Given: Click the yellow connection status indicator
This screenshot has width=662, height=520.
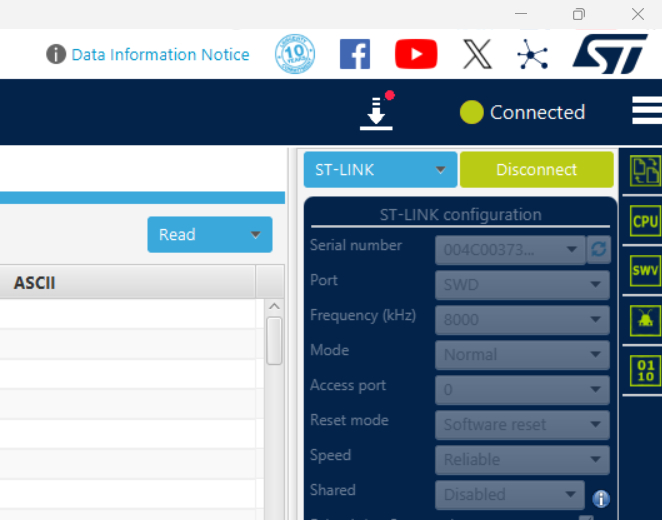Looking at the screenshot, I should [472, 112].
